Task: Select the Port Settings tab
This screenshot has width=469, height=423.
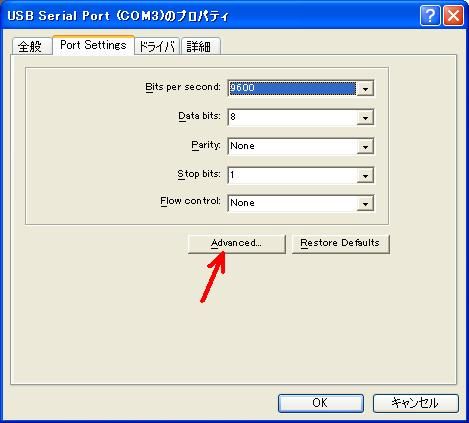Action: pyautogui.click(x=93, y=45)
